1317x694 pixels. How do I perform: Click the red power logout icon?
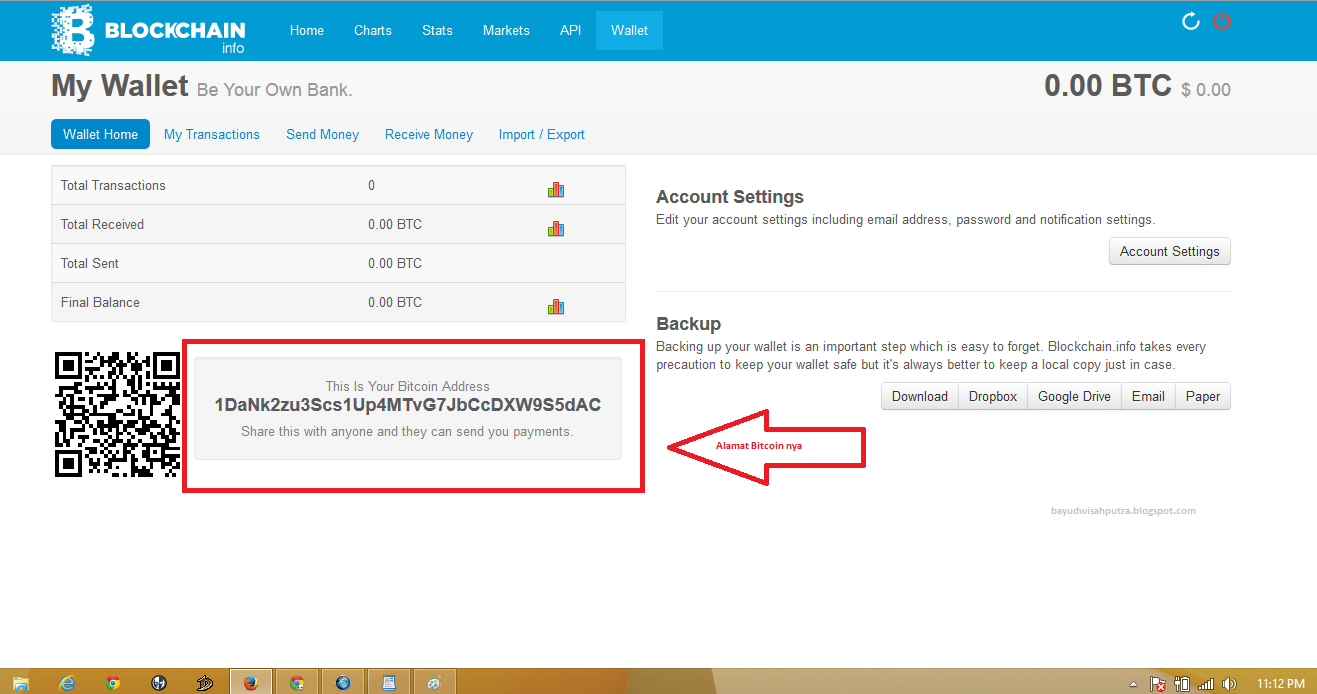1222,21
